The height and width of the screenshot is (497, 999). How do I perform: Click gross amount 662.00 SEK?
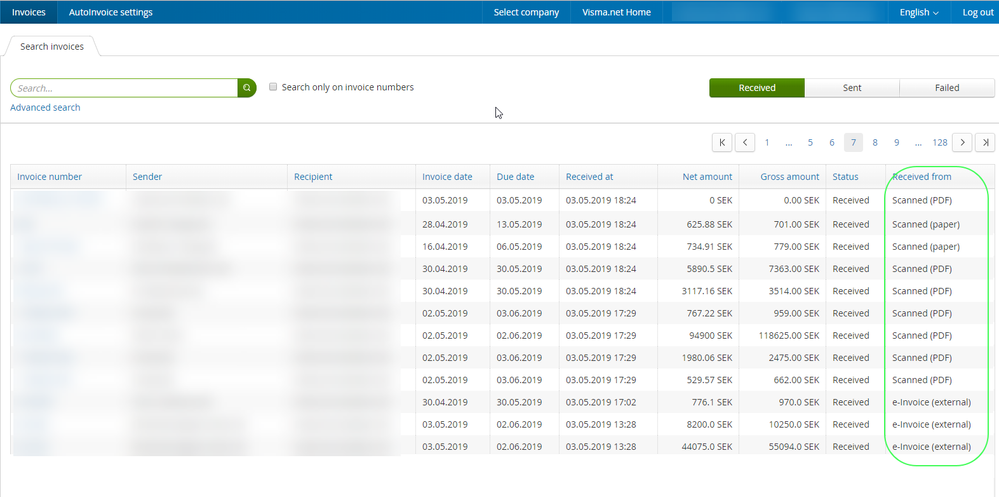(x=796, y=380)
